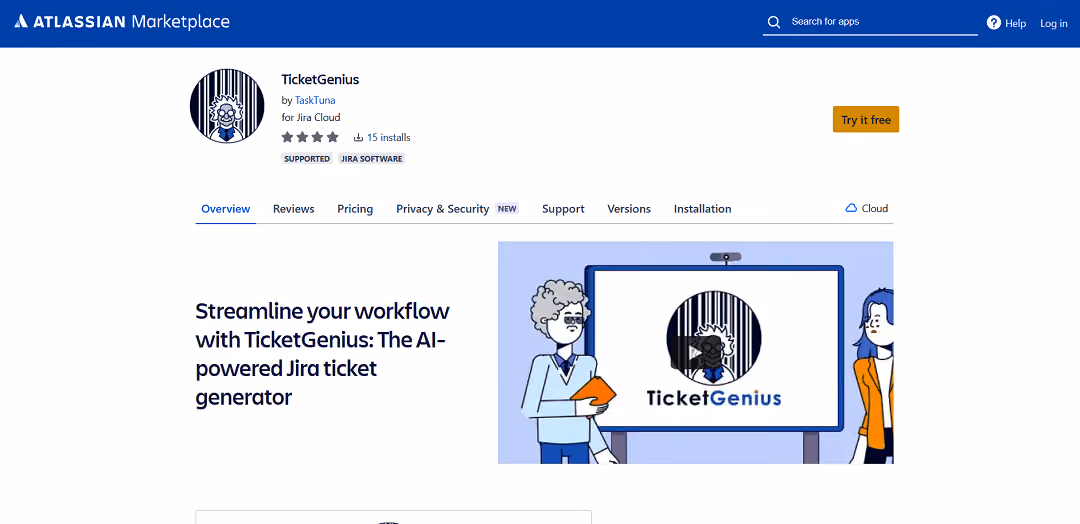Open the Installation tab
1080x524 pixels.
[703, 209]
